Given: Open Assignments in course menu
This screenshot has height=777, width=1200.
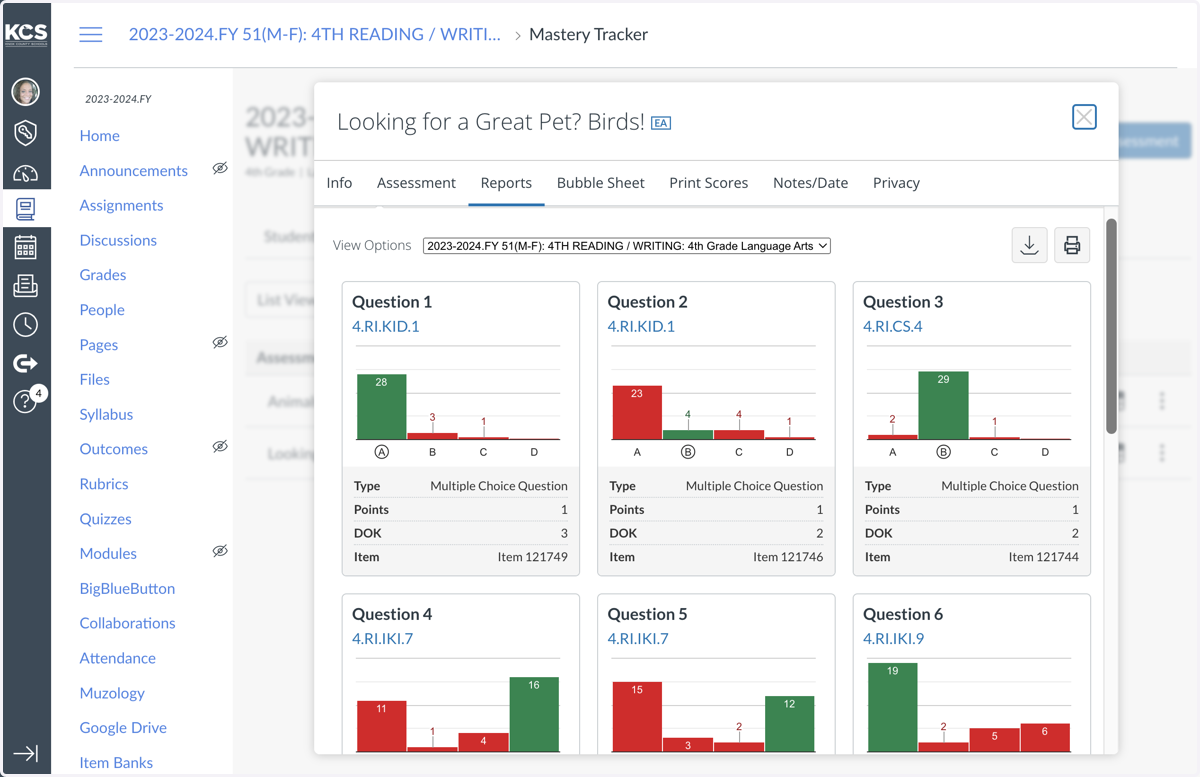Looking at the screenshot, I should [x=122, y=205].
